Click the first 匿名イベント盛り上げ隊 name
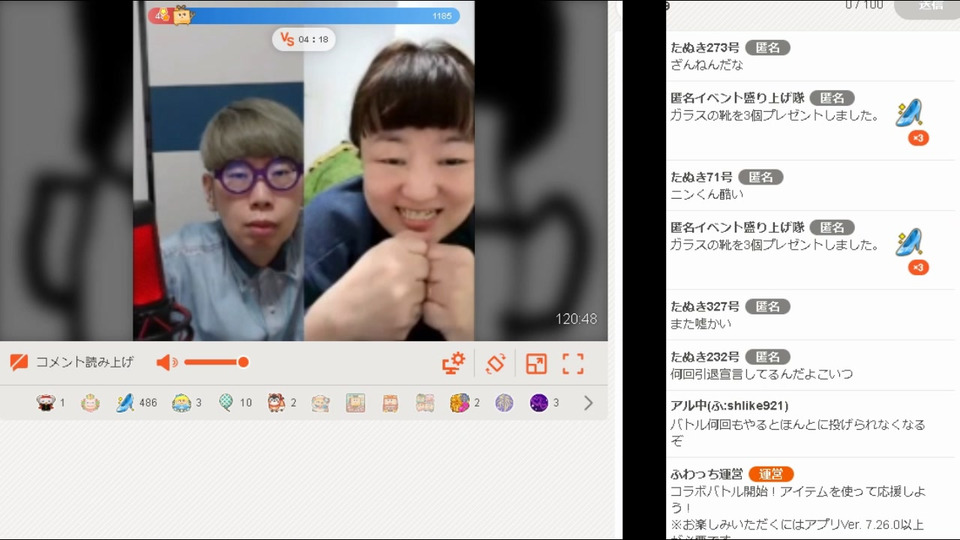This screenshot has width=960, height=540. point(737,98)
